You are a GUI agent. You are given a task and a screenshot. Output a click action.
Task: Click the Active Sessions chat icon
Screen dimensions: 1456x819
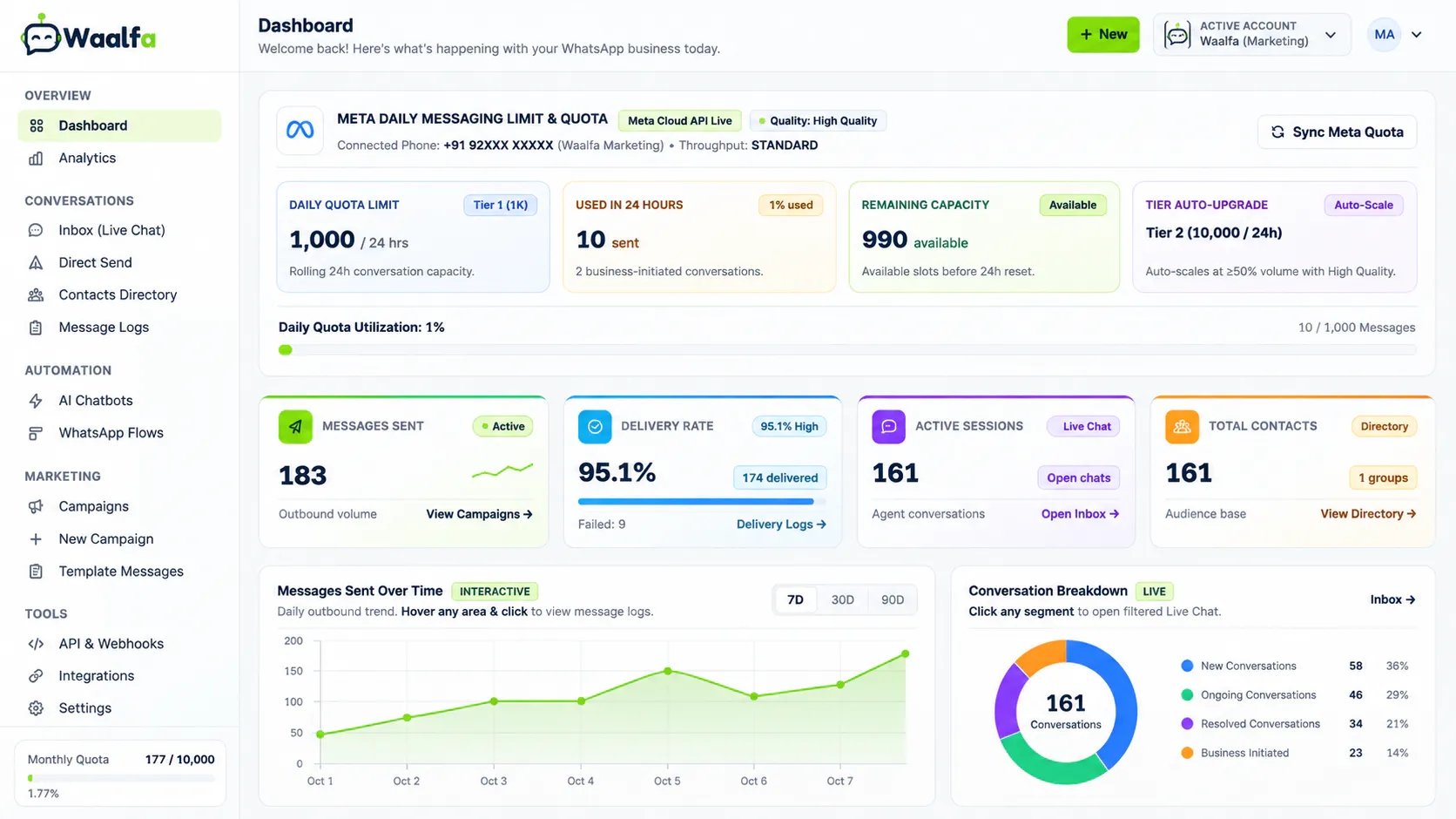pos(888,426)
